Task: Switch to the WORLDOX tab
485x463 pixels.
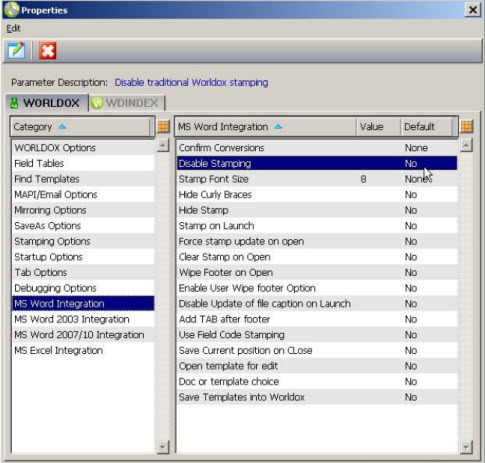Action: pyautogui.click(x=47, y=103)
